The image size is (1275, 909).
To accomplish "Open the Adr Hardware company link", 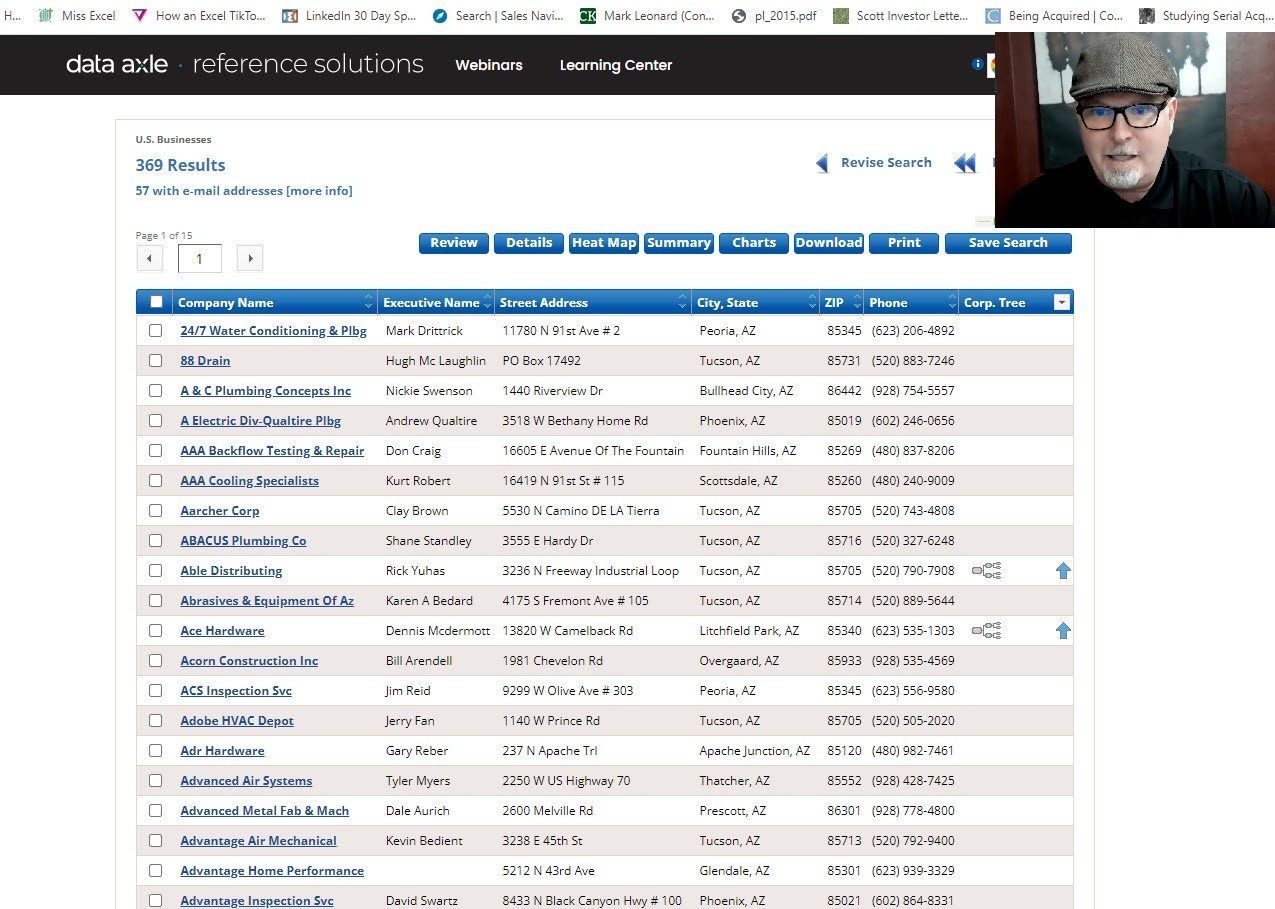I will [222, 751].
